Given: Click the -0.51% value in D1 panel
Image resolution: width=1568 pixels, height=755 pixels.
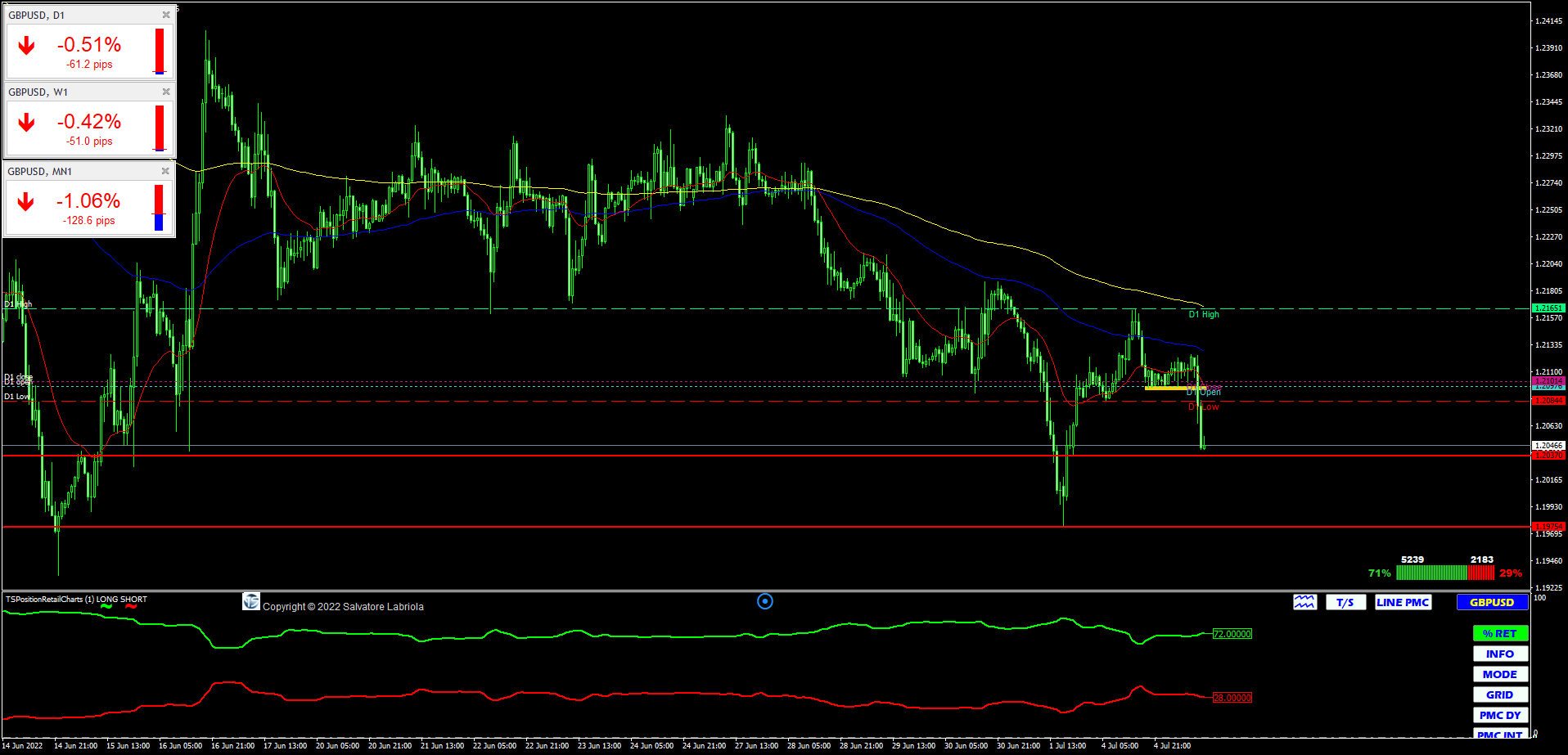Looking at the screenshot, I should point(89,45).
